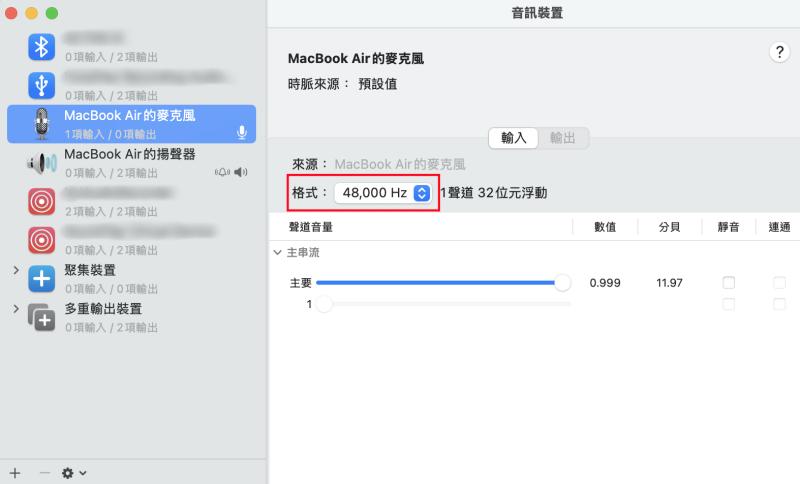Expand the 聚集裝置 row chevron
This screenshot has height=484, width=800.
16,270
